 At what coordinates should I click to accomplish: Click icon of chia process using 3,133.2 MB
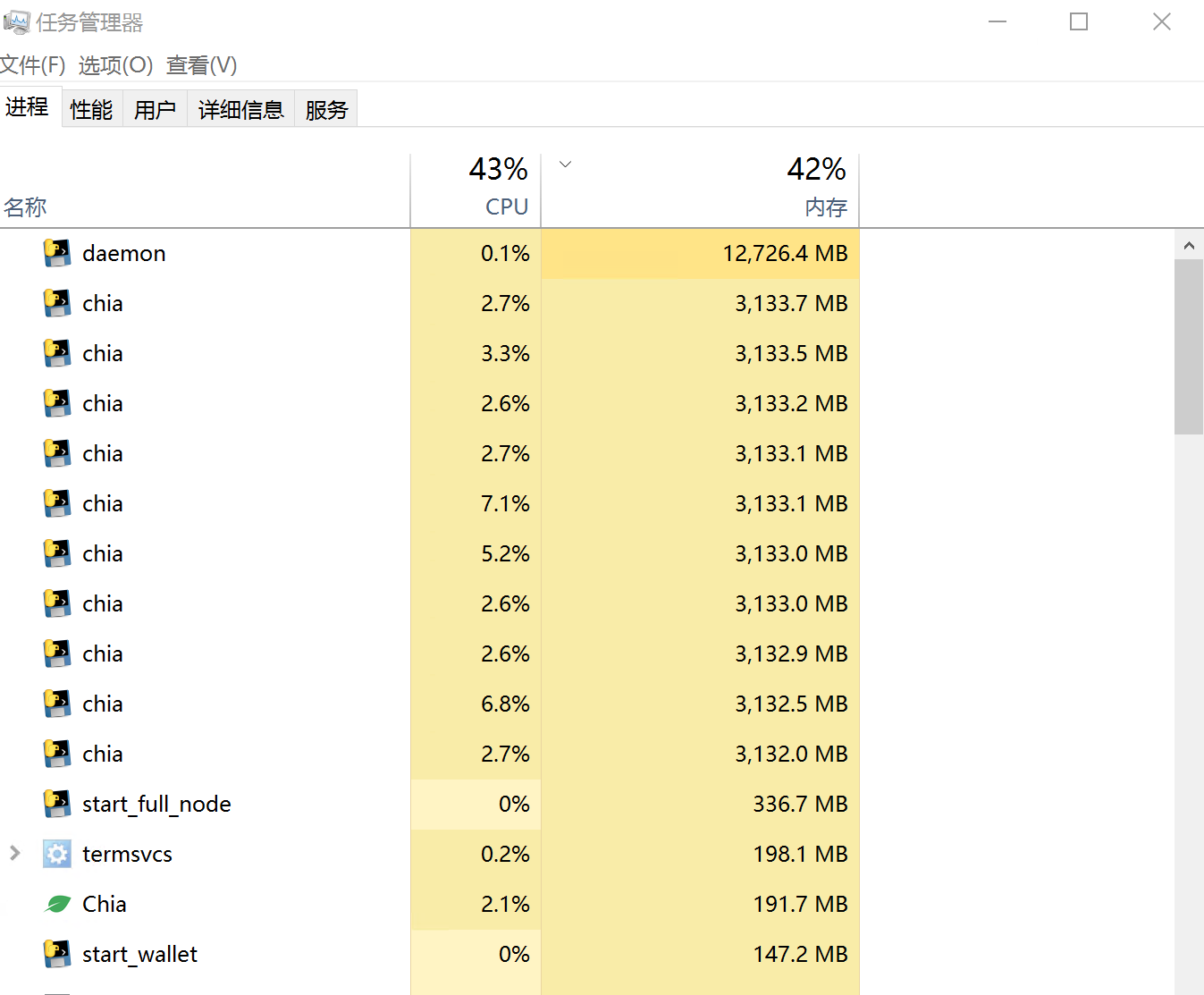[x=57, y=404]
